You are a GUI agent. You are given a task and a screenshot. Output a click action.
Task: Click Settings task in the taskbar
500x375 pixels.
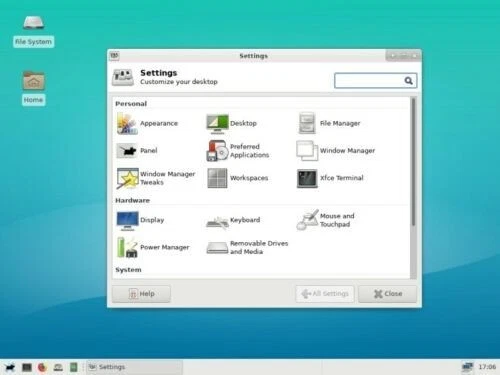click(x=134, y=367)
